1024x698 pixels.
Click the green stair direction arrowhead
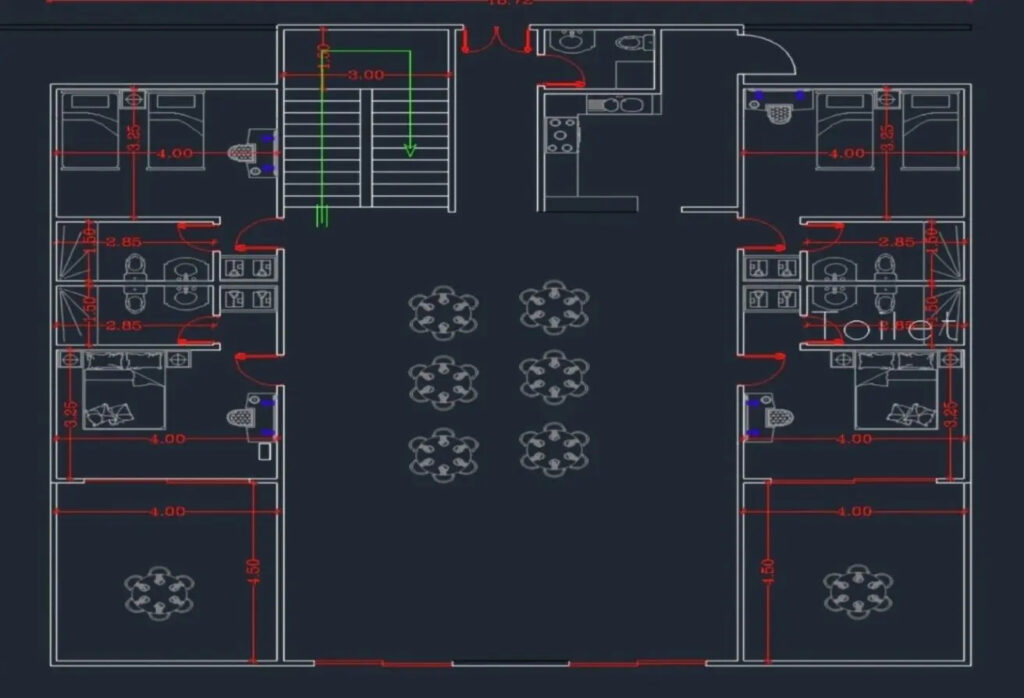[410, 150]
